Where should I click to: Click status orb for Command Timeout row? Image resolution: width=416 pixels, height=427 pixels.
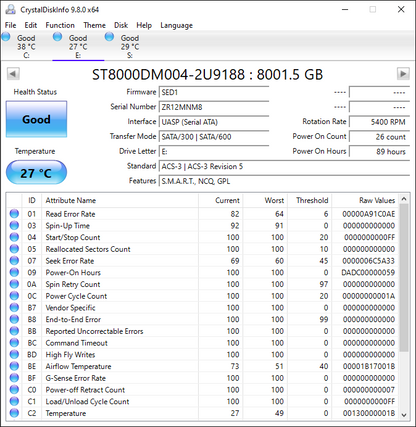pyautogui.click(x=14, y=343)
